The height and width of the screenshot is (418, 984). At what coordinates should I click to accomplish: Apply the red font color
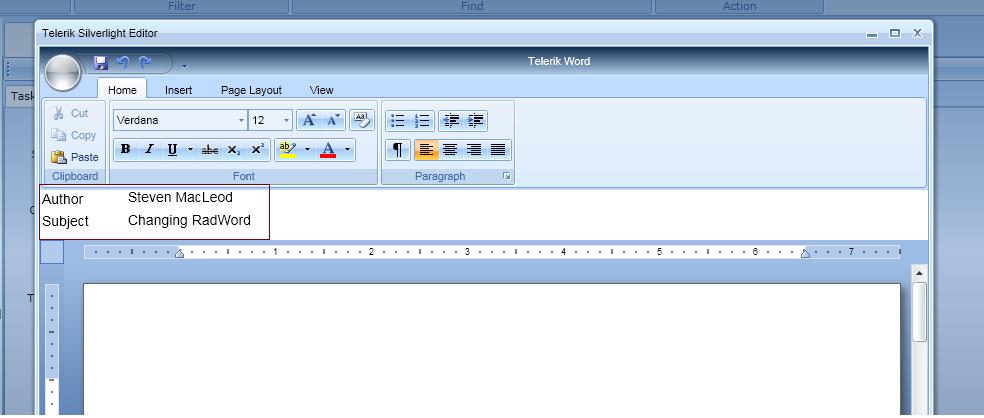[328, 149]
